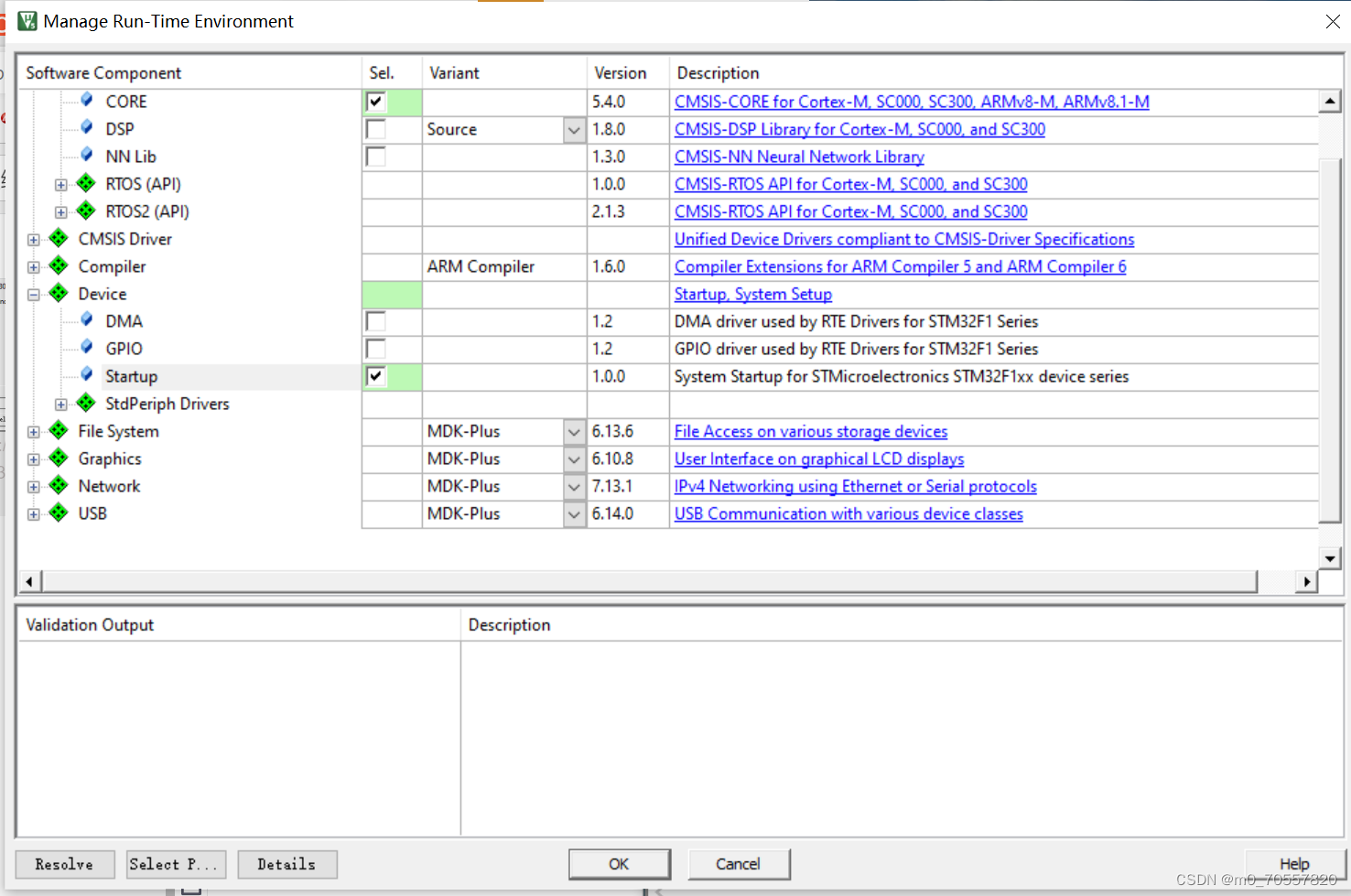Screen dimensions: 1351x896
Task: Click the Cancel button
Action: [739, 864]
